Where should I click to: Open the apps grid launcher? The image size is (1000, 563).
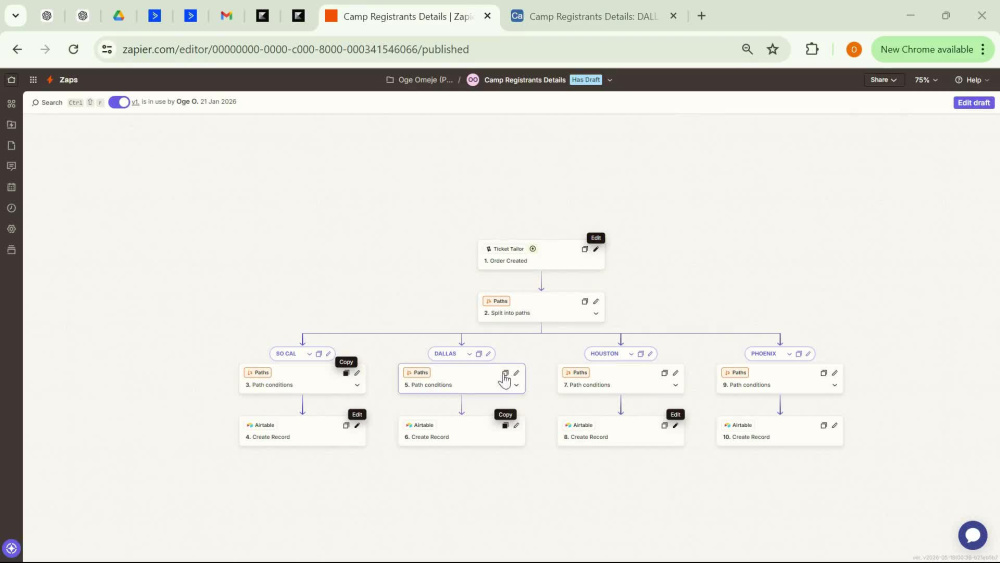click(x=33, y=80)
